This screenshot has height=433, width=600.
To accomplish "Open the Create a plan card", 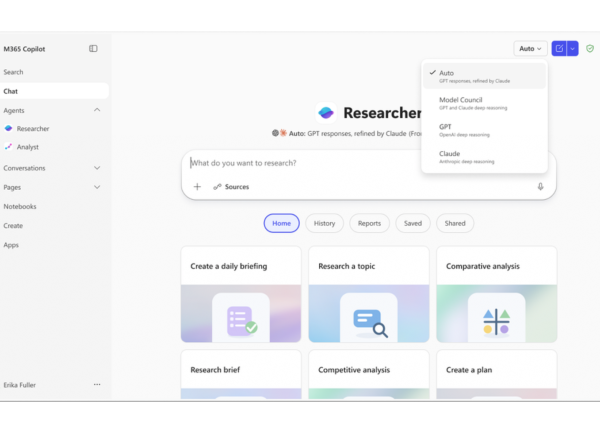I will 496,374.
